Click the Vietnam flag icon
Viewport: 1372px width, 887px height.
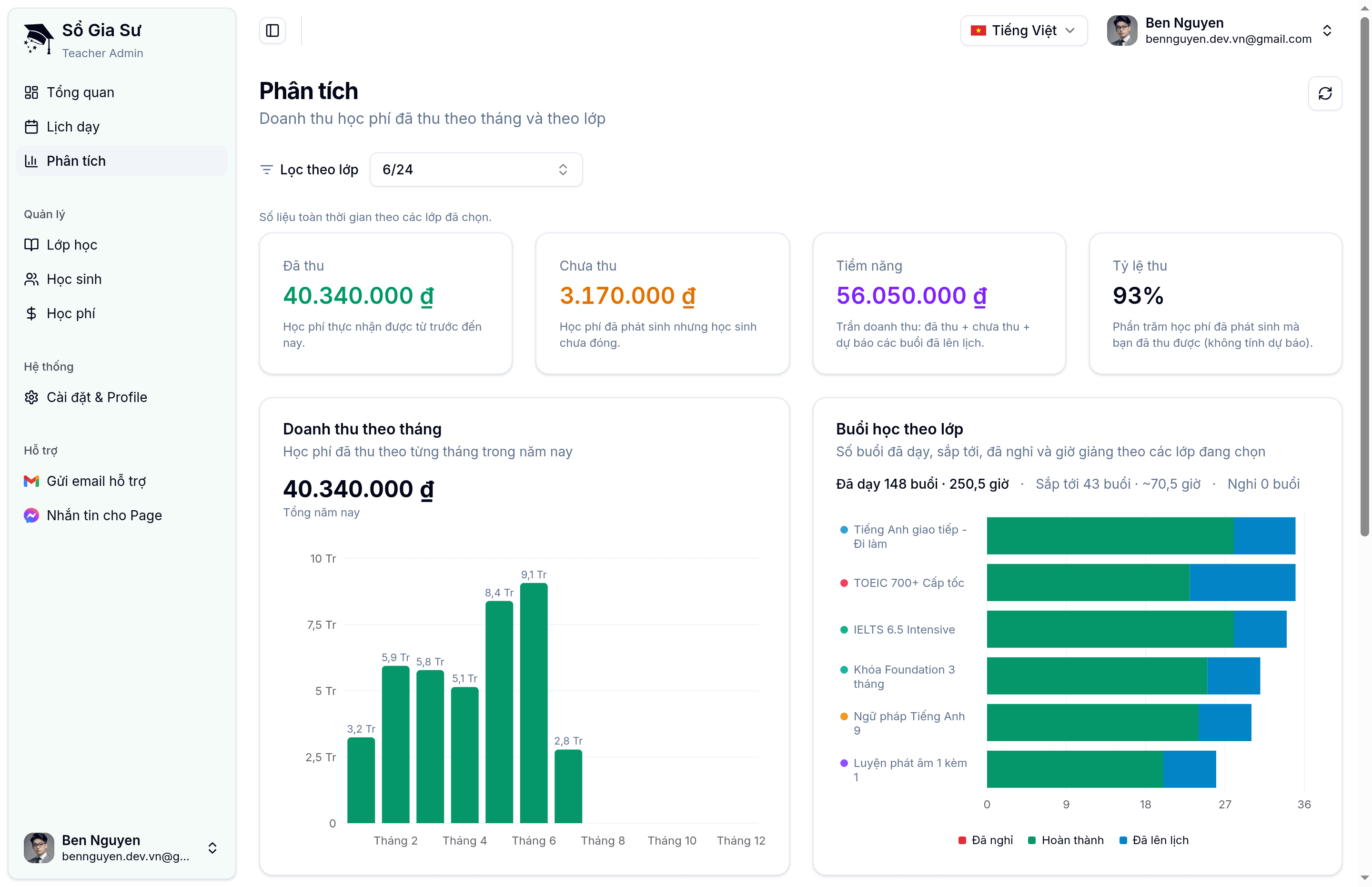978,30
